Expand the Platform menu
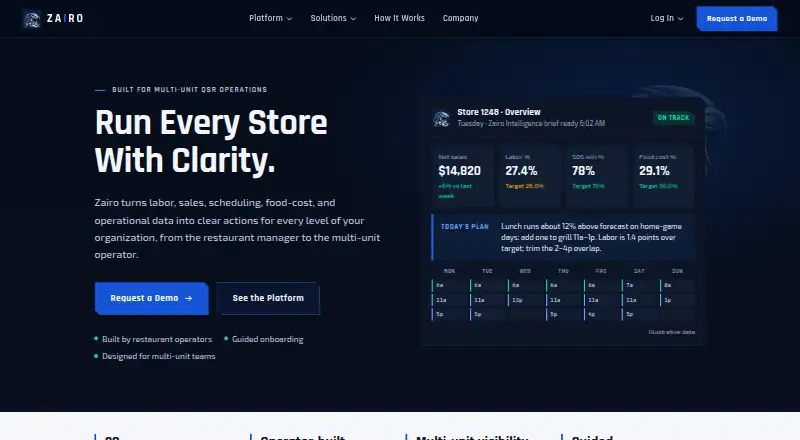Viewport: 800px width, 440px height. [x=270, y=18]
